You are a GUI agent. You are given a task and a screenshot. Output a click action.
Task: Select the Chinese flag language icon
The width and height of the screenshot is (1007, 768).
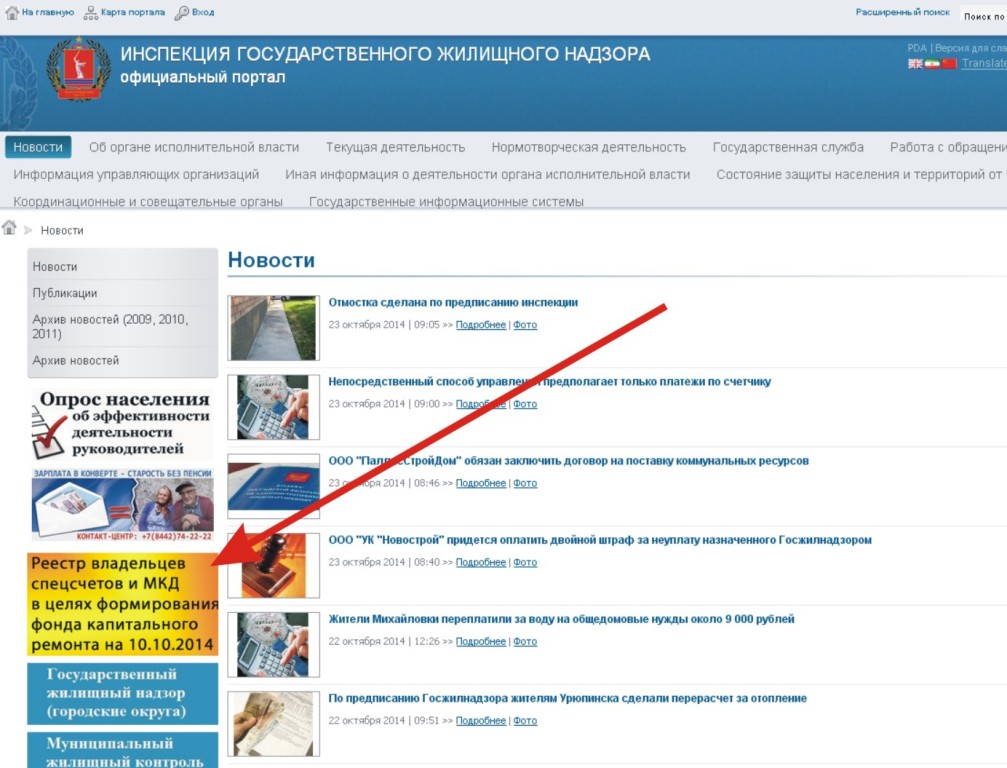(949, 64)
